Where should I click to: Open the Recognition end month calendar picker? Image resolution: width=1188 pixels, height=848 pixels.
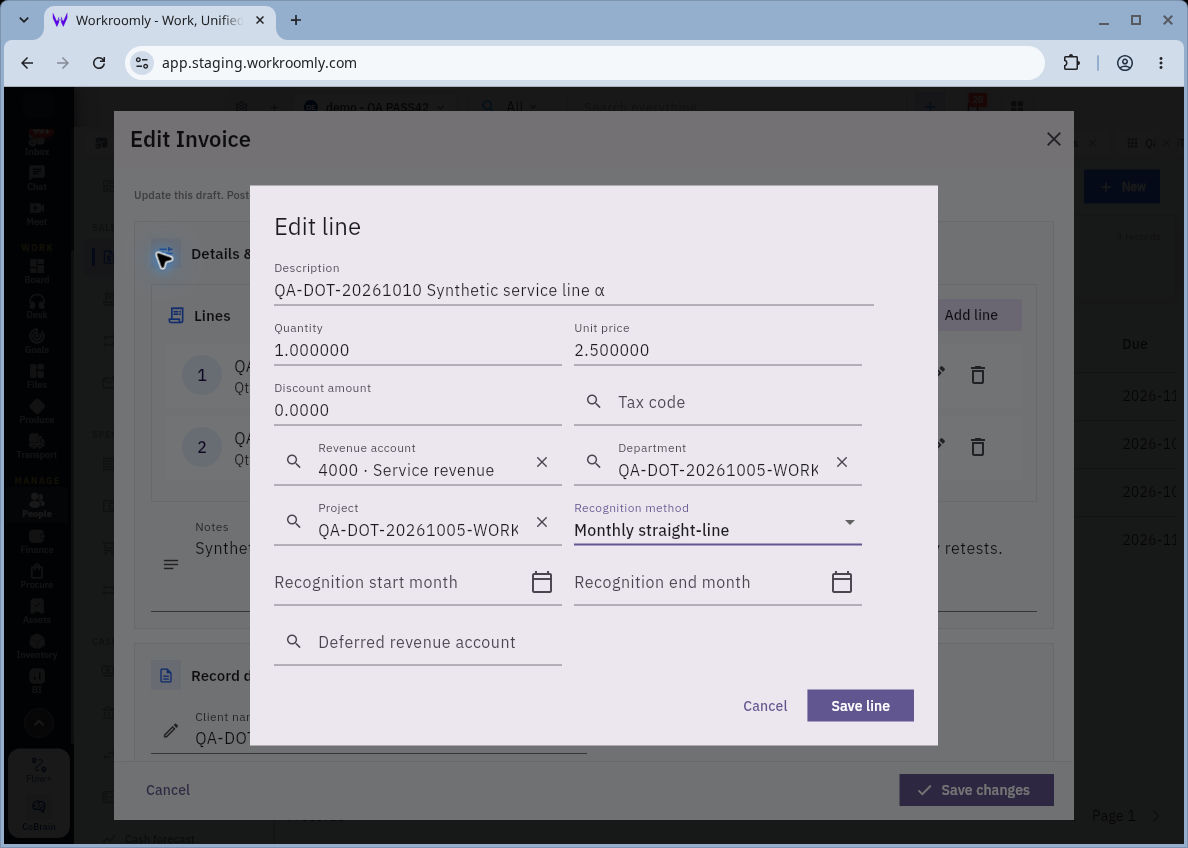[842, 582]
